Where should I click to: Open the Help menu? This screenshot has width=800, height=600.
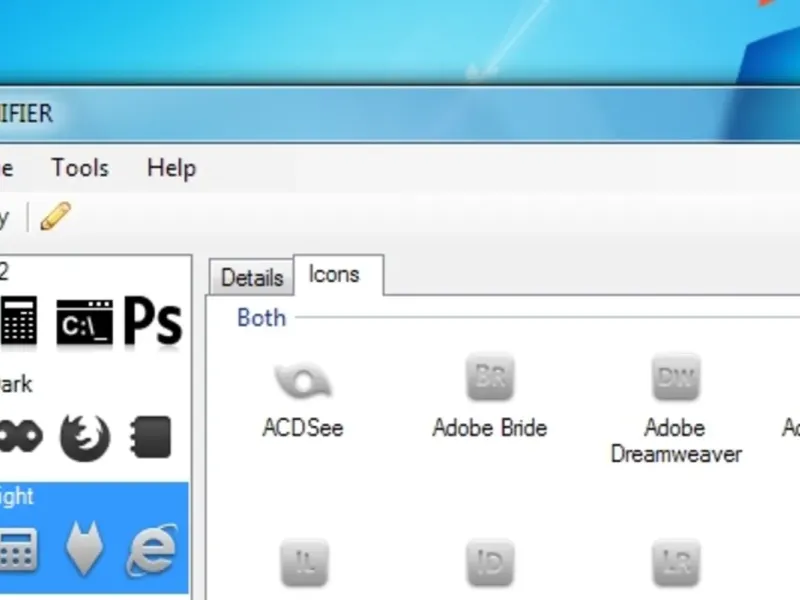pos(171,168)
